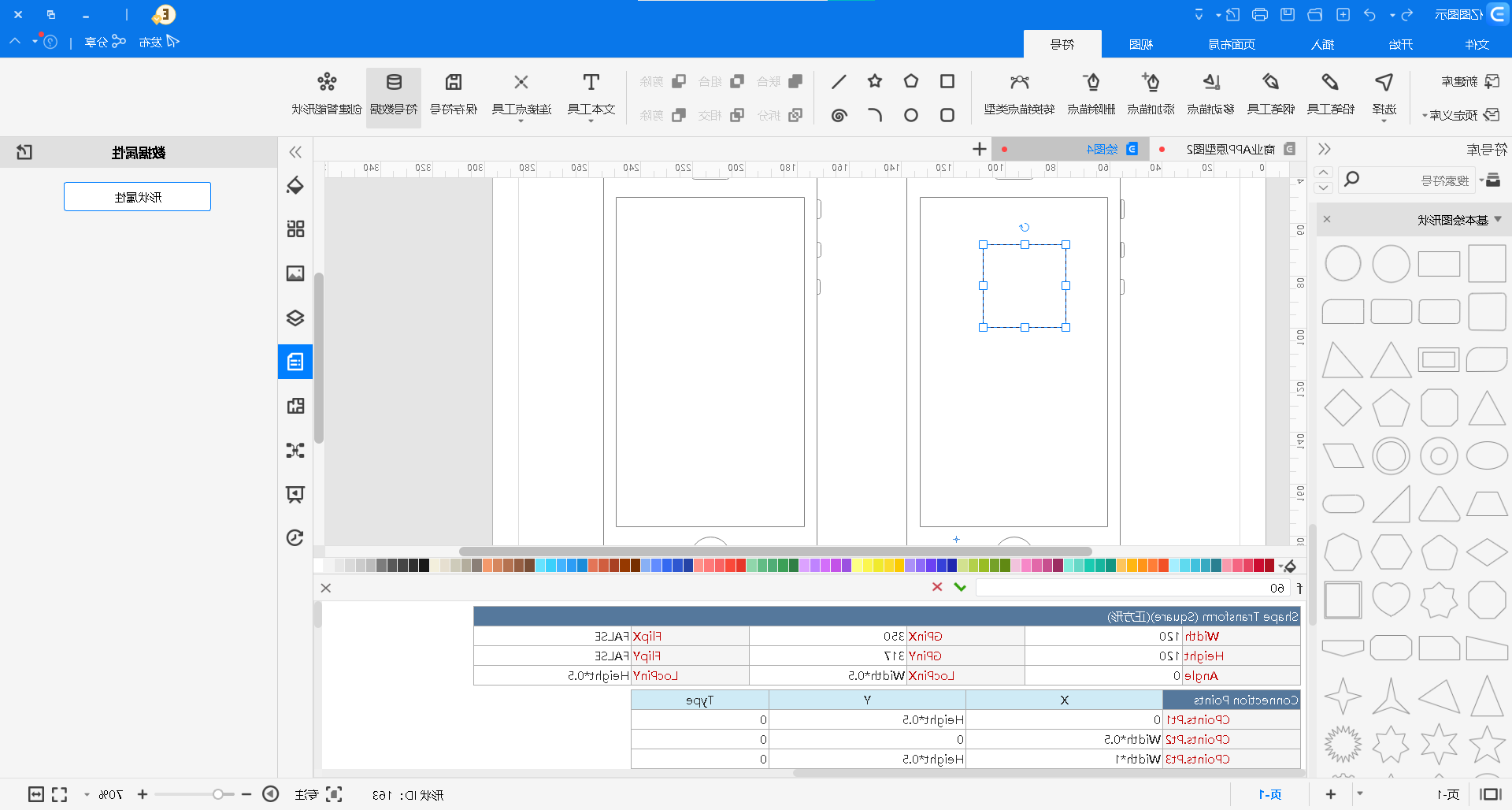Viewport: 1512px width, 810px height.
Task: Click the heart shape in symbol library
Action: [1391, 600]
